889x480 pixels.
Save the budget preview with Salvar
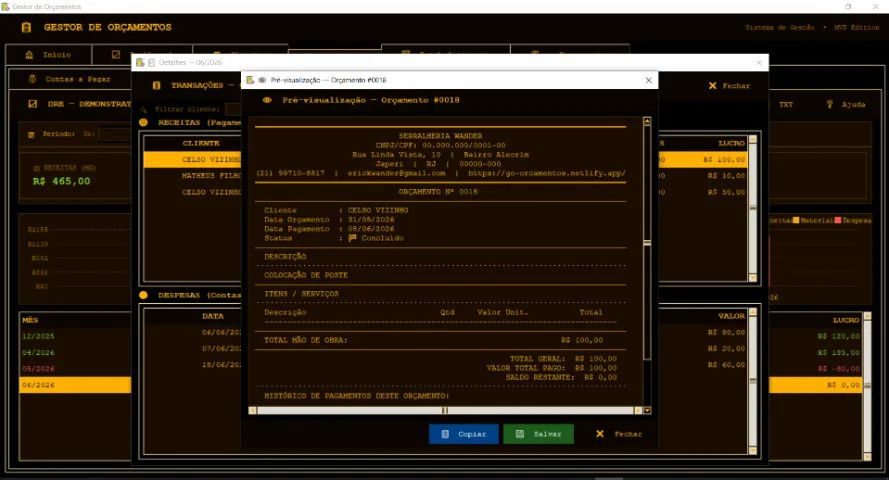[538, 434]
